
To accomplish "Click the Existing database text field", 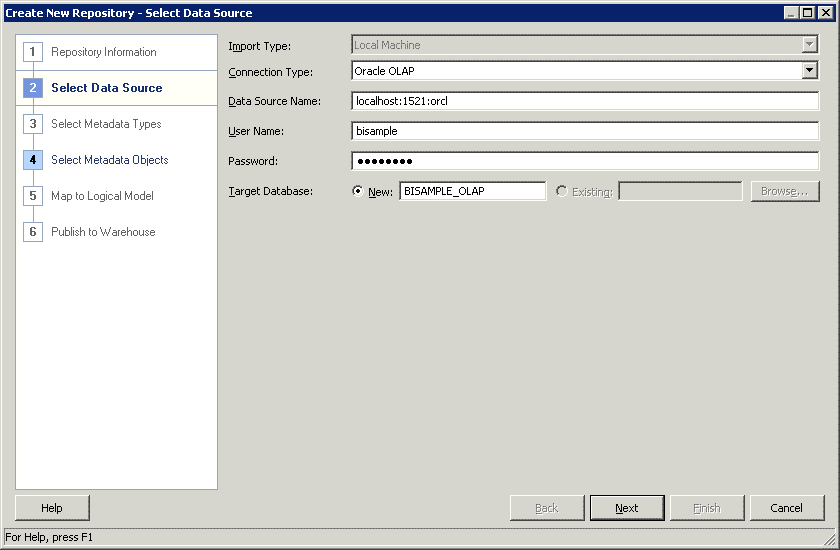I will point(680,191).
